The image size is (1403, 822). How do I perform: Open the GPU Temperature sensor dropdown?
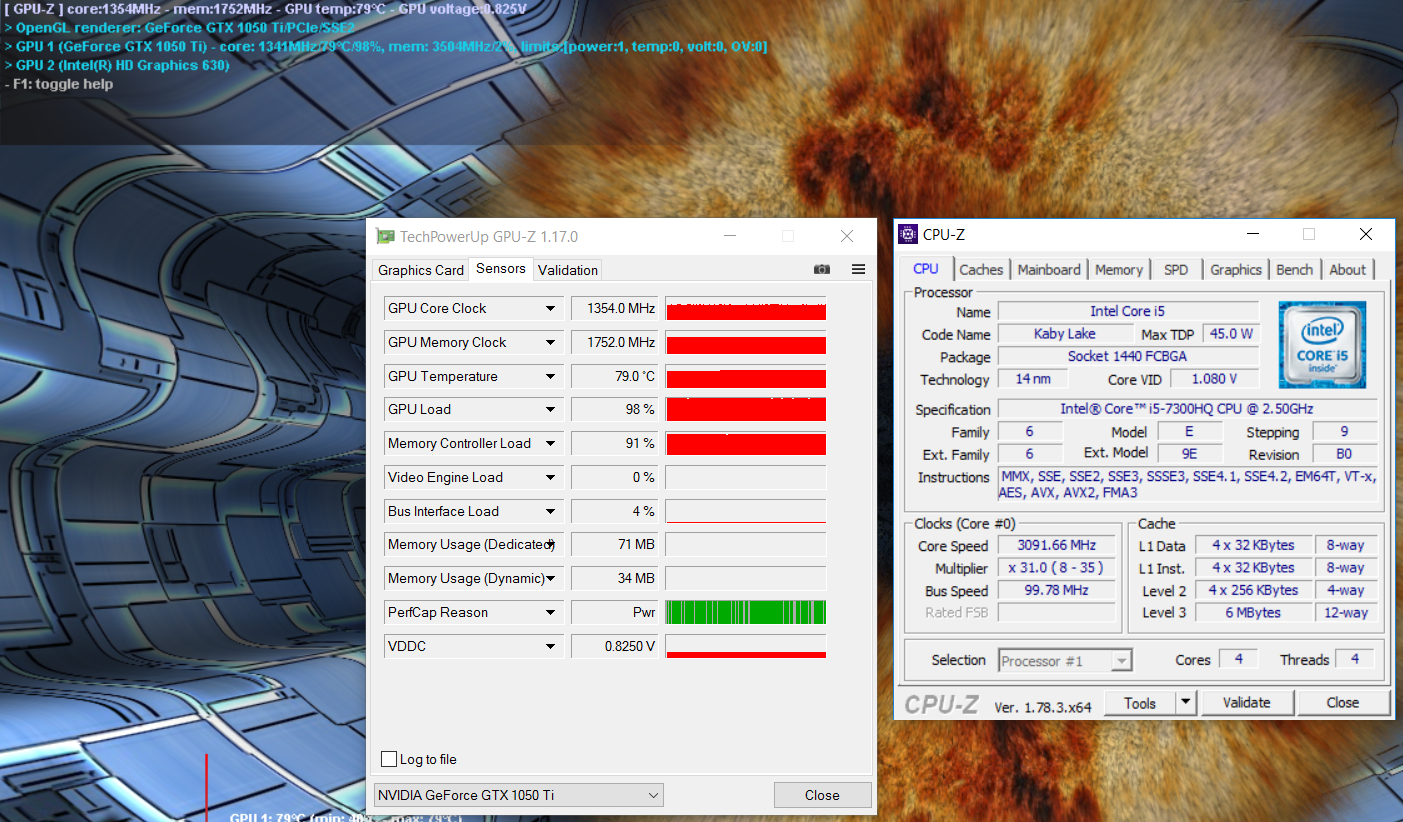coord(550,377)
